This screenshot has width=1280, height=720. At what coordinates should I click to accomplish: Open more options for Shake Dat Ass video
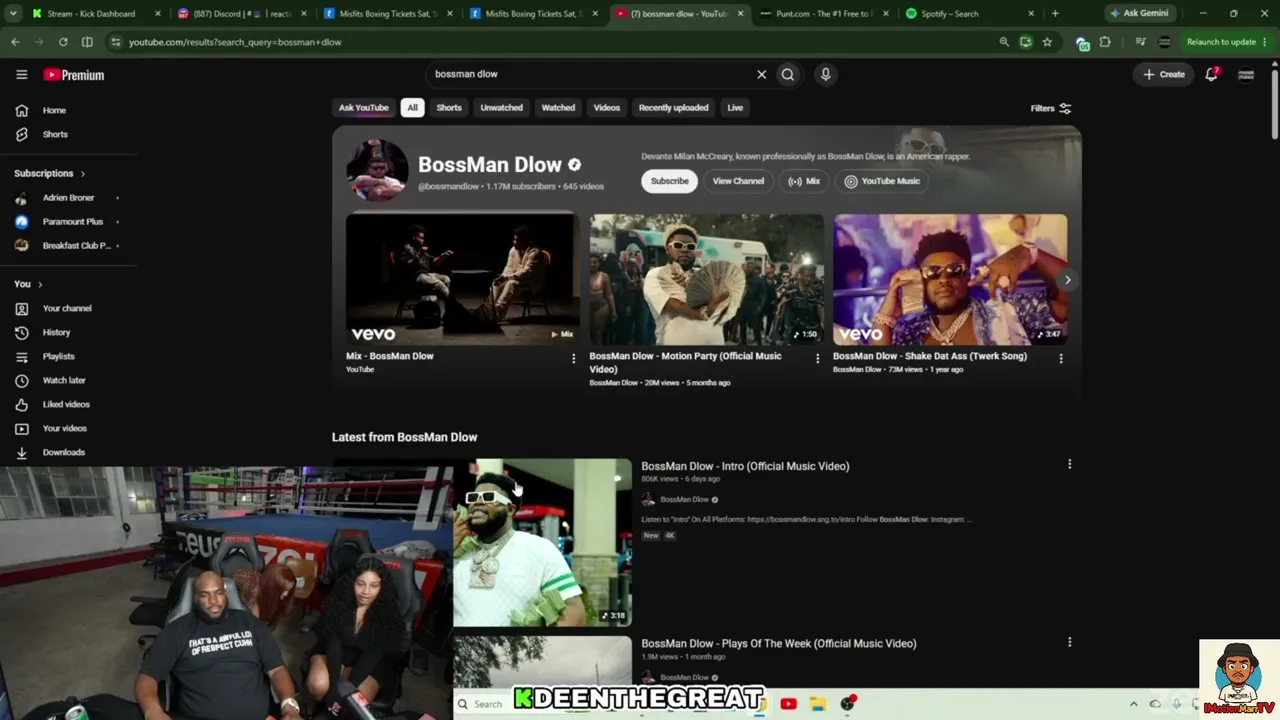click(x=1061, y=358)
